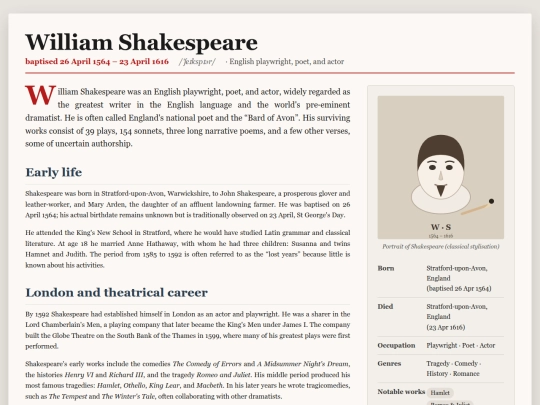This screenshot has height=405, width=540.
Task: Click '(23 Apr 1616)' in infobox
Action: pyautogui.click(x=446, y=327)
